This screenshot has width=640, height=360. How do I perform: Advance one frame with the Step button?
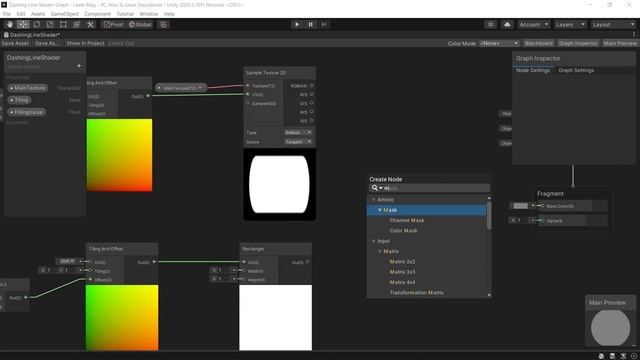pos(324,24)
